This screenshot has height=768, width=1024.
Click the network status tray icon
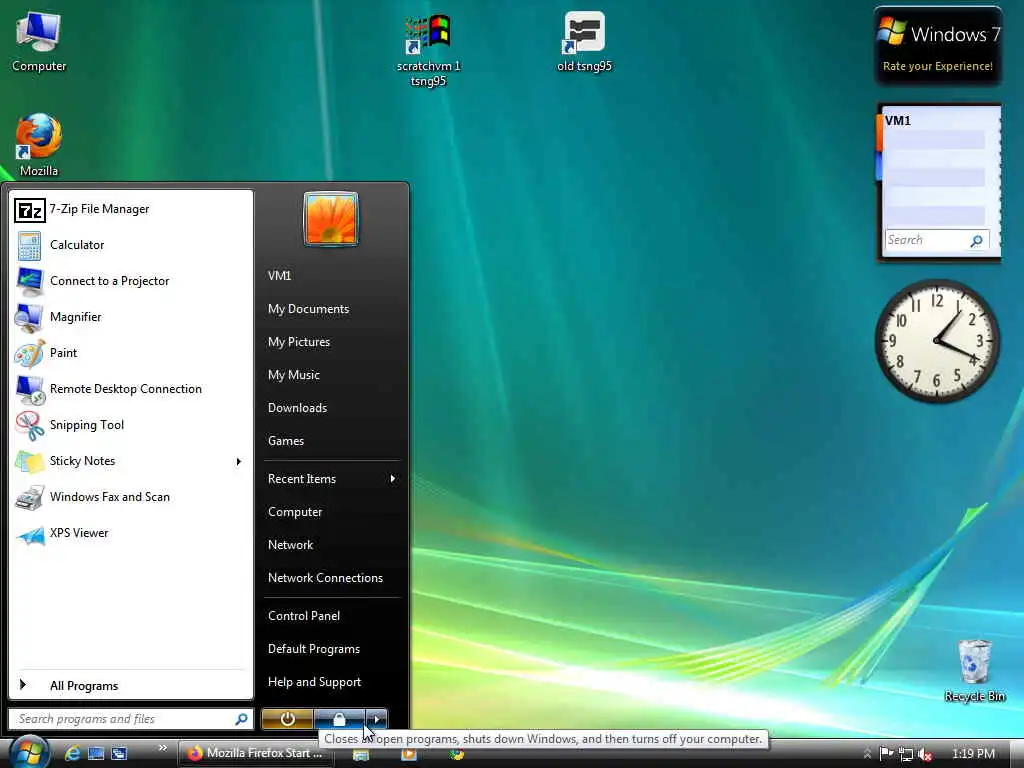(906, 754)
